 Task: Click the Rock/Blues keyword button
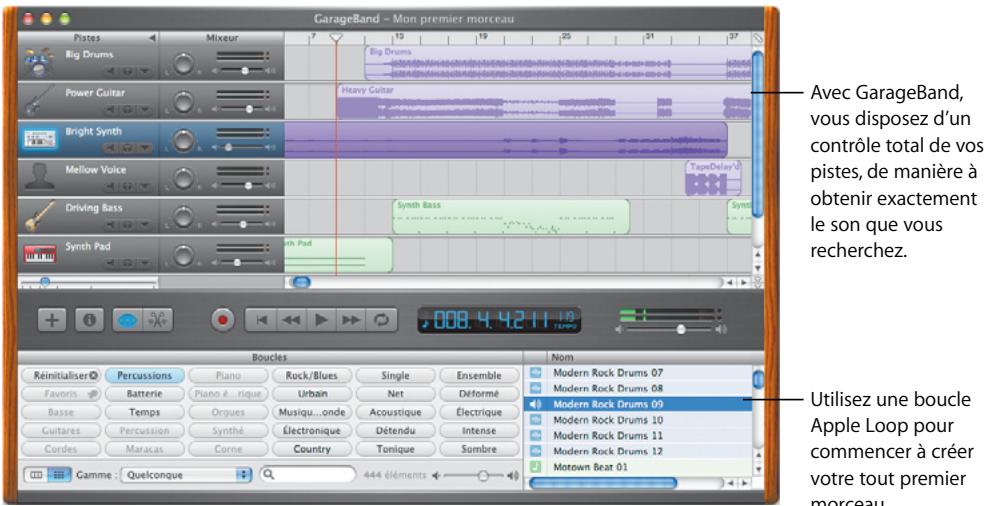pos(312,376)
